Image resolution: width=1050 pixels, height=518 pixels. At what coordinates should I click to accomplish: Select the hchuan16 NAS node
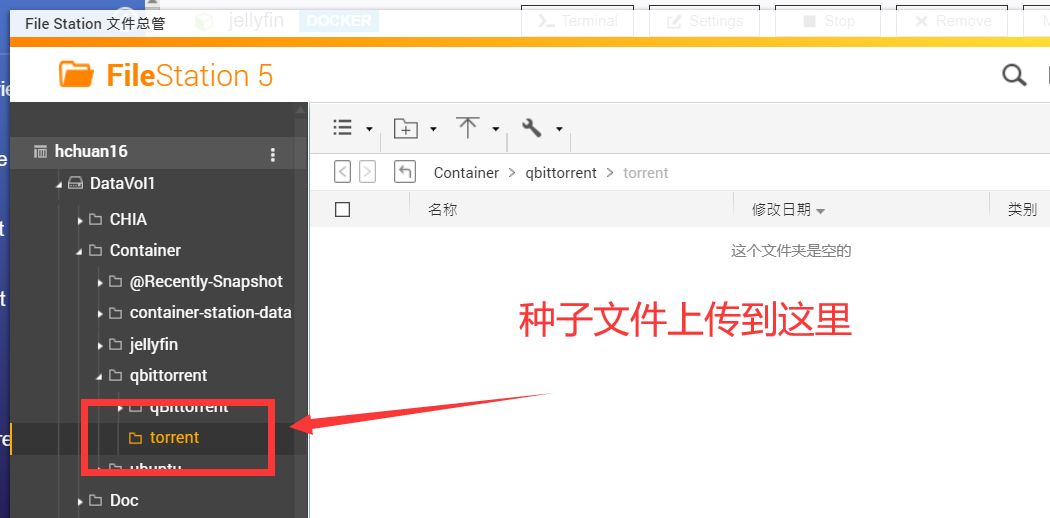(x=91, y=151)
